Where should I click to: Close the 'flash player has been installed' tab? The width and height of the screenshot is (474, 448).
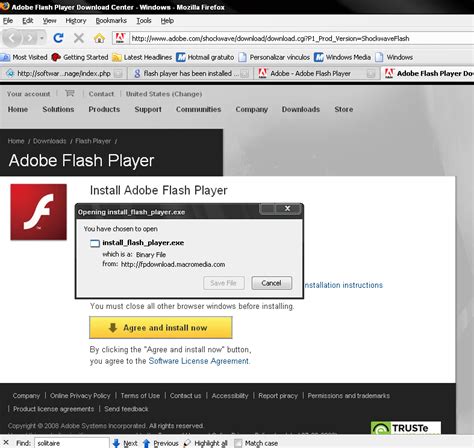(x=245, y=73)
